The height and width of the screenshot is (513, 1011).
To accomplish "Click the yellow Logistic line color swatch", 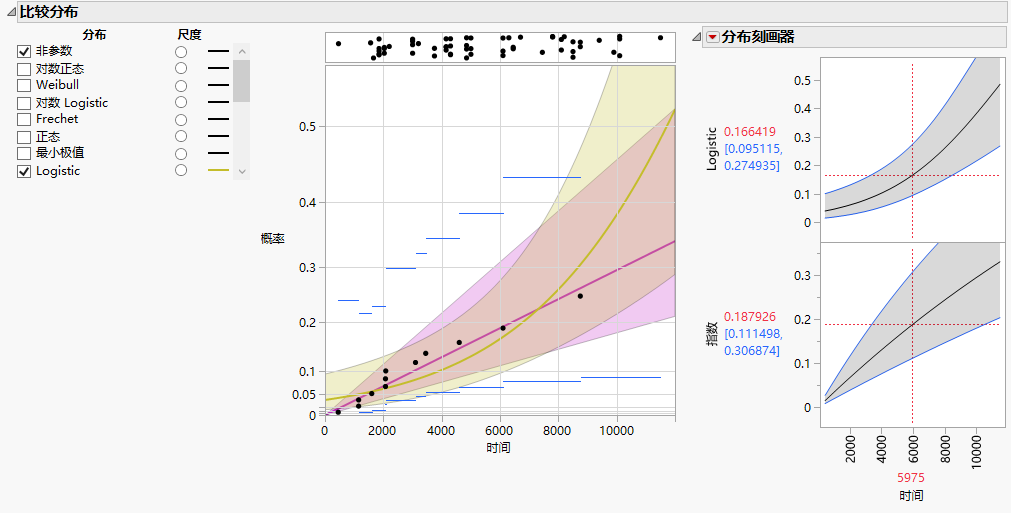I will [x=219, y=170].
